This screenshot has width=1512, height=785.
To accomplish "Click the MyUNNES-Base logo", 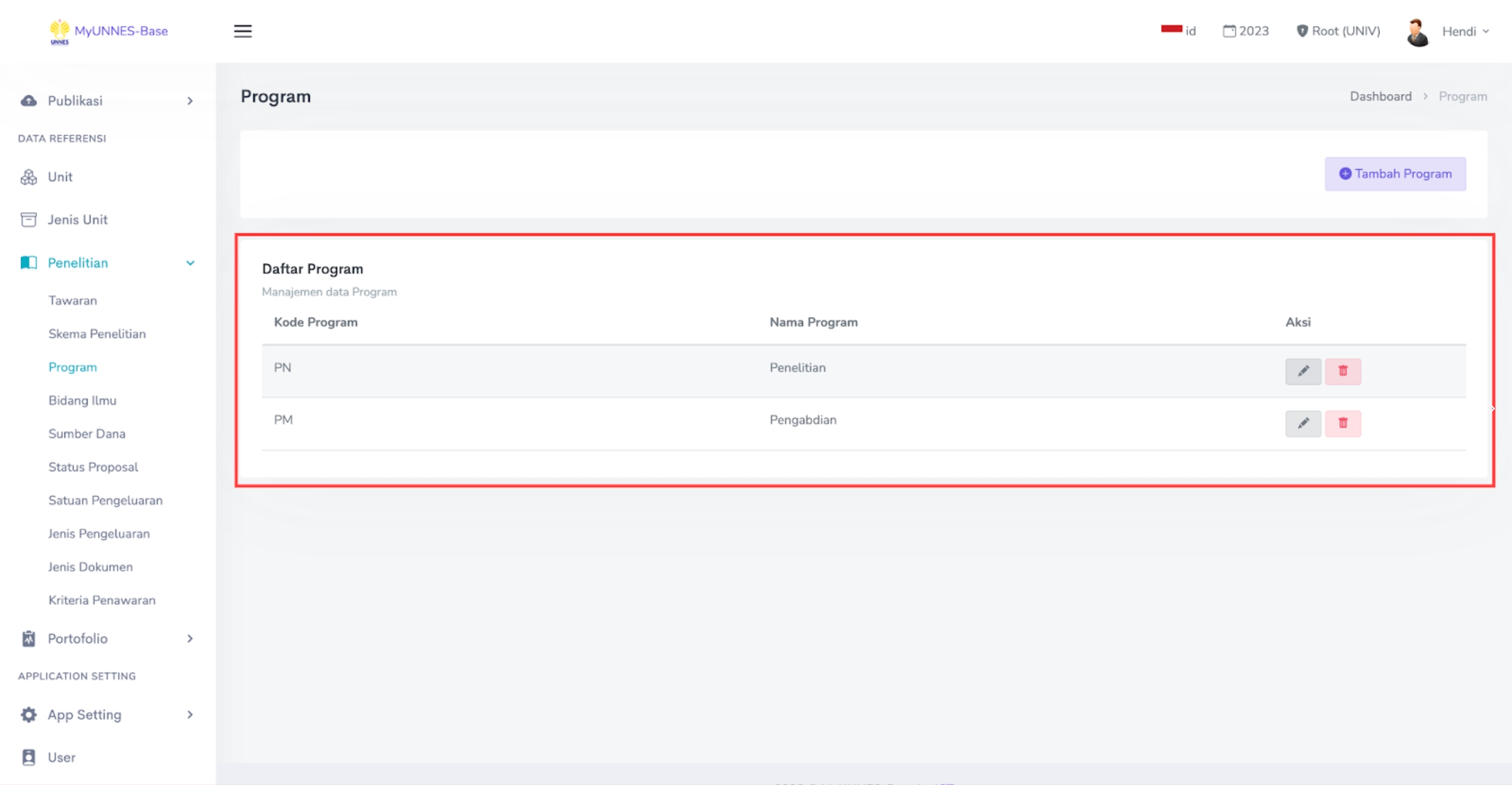I will coord(59,31).
